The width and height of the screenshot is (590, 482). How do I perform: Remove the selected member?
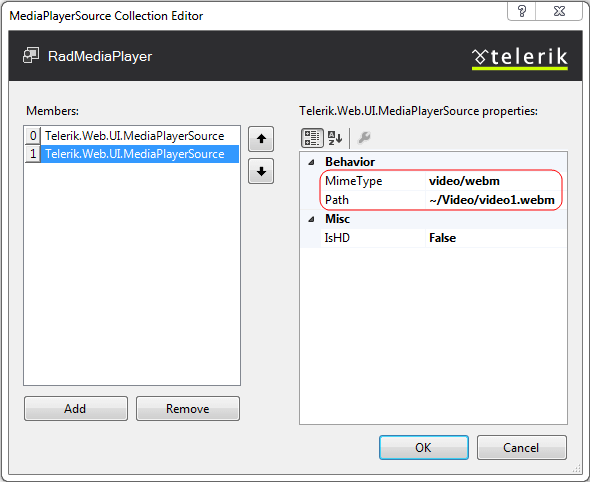188,408
